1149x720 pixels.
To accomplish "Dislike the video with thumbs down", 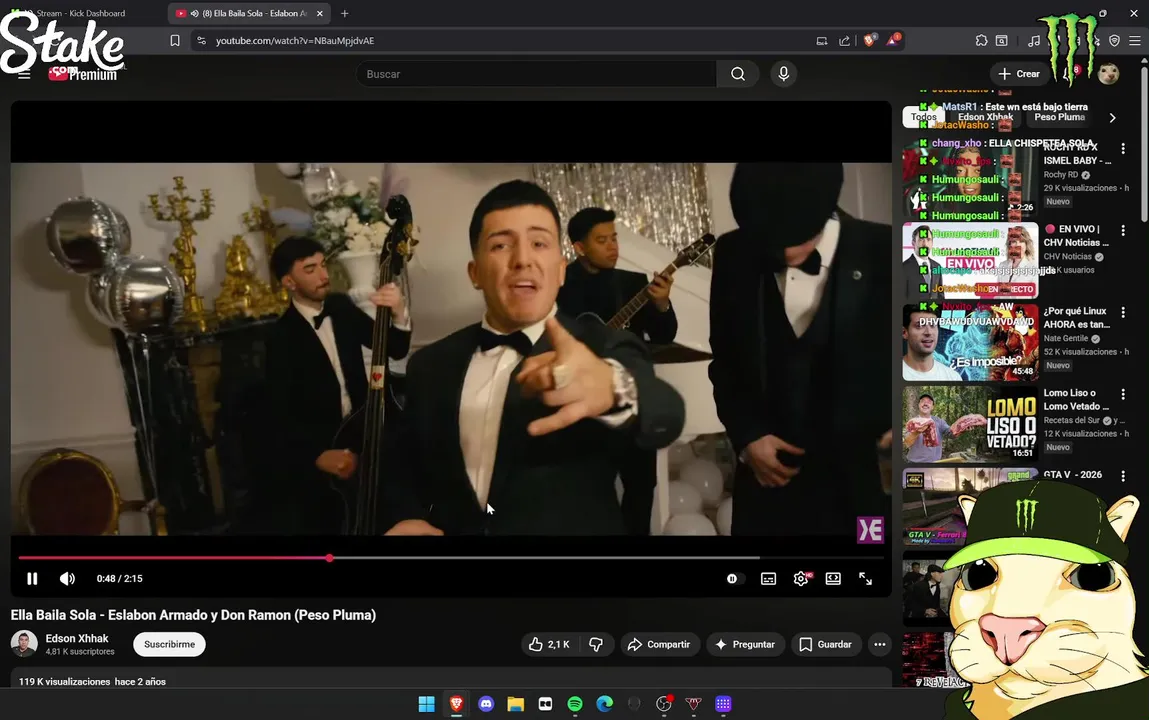I will point(596,645).
